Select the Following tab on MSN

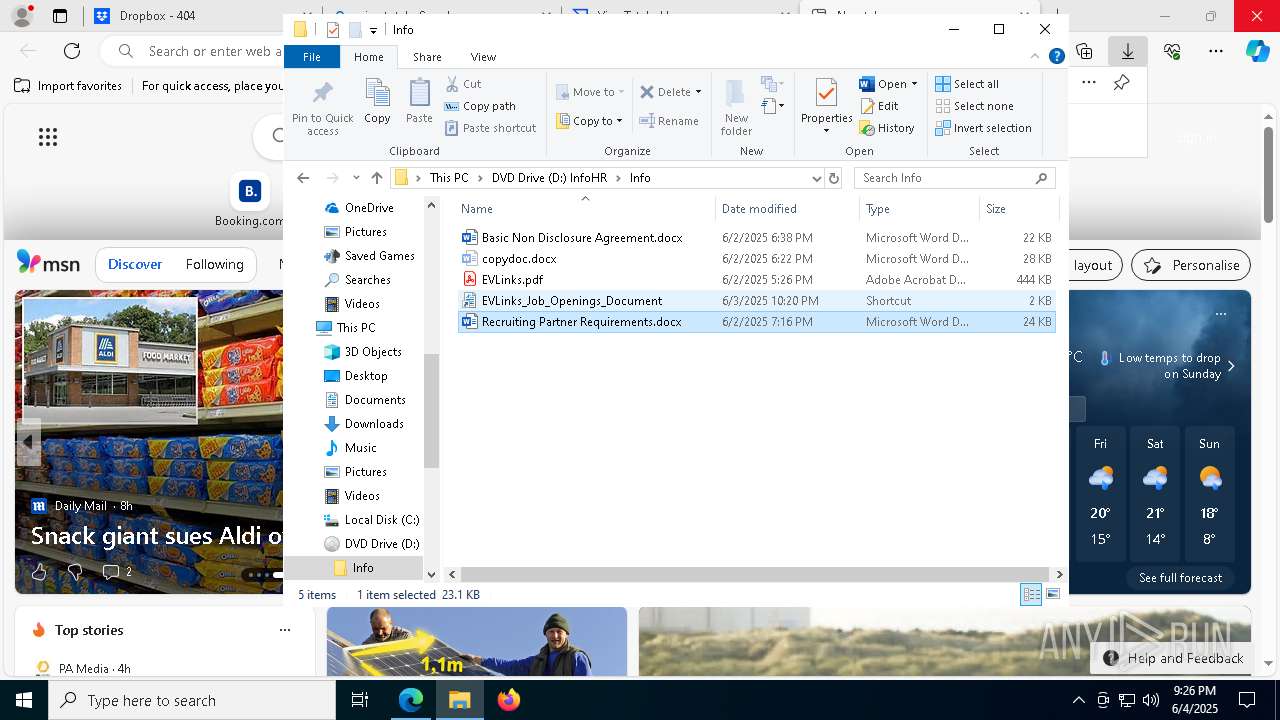(x=214, y=265)
